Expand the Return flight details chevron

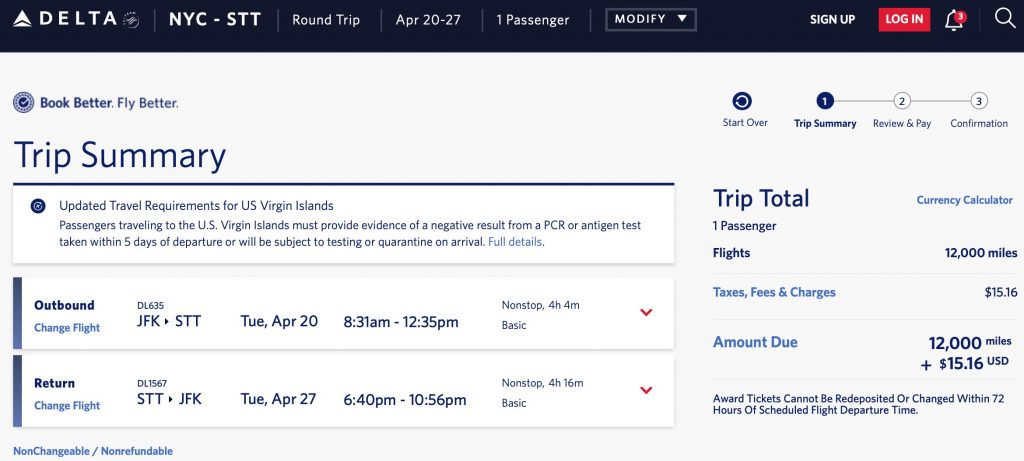(646, 390)
